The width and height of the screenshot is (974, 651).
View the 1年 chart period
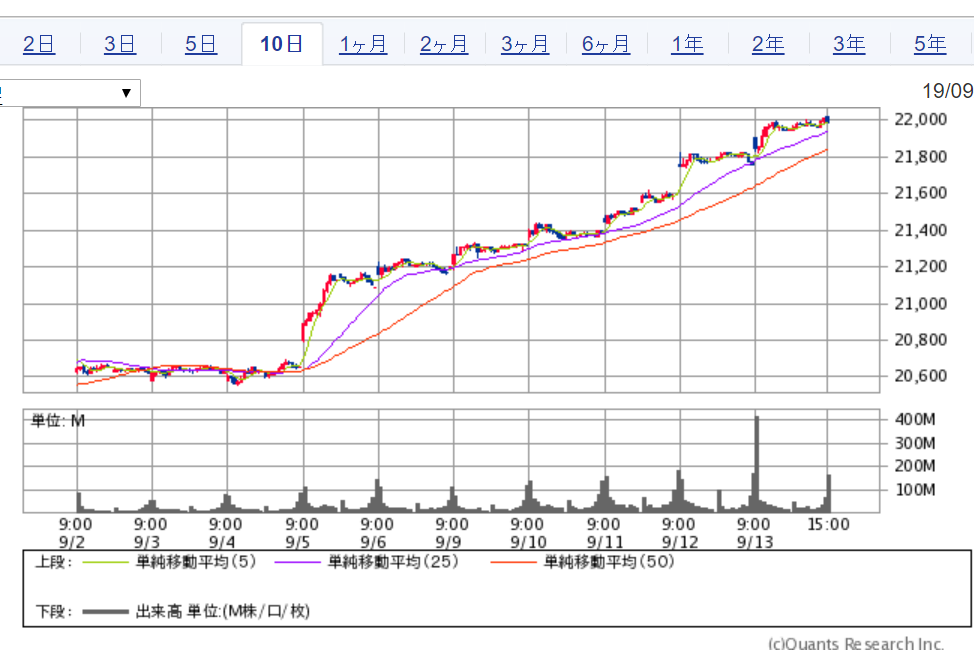[x=687, y=44]
